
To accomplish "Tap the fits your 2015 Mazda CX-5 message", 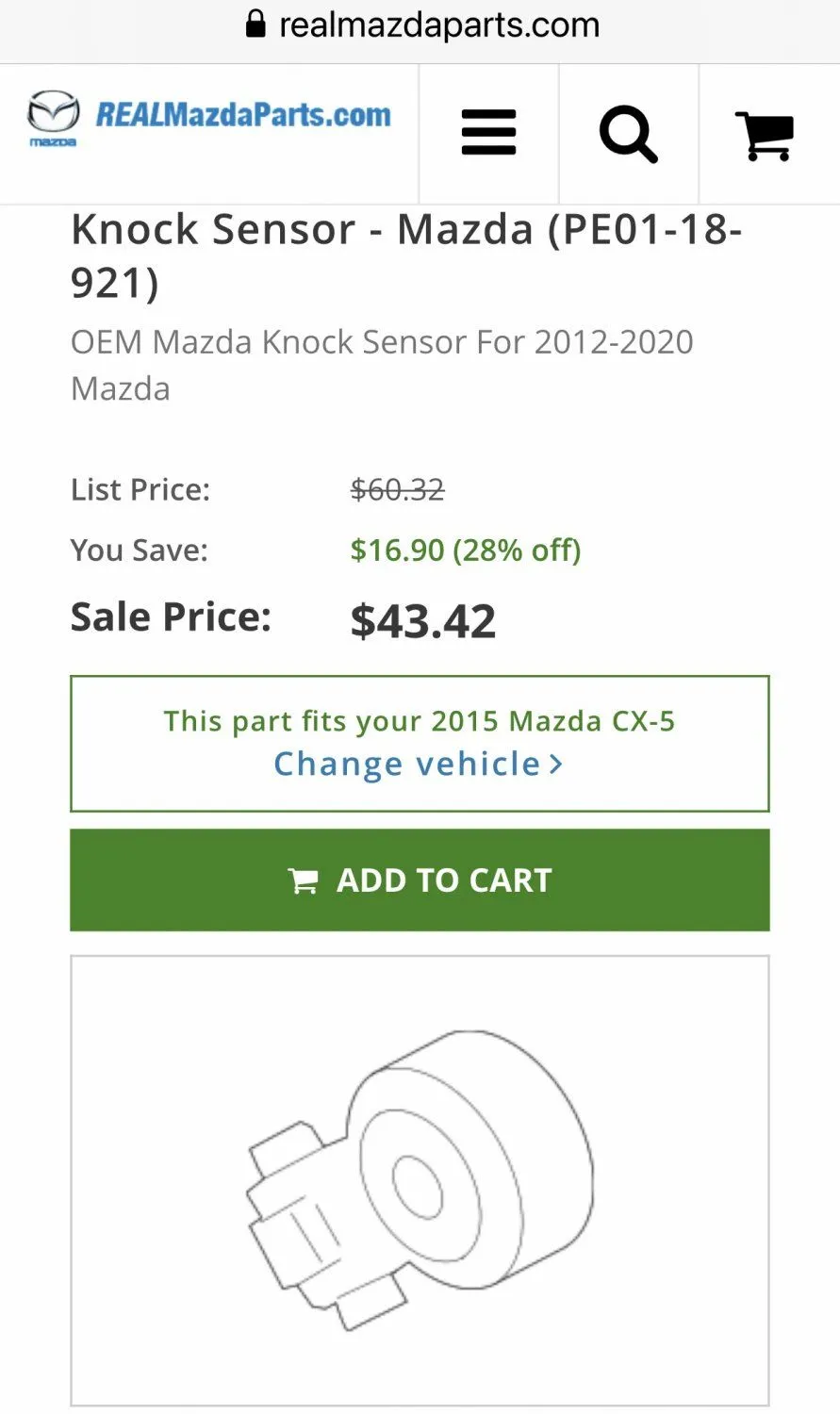I will 420,721.
